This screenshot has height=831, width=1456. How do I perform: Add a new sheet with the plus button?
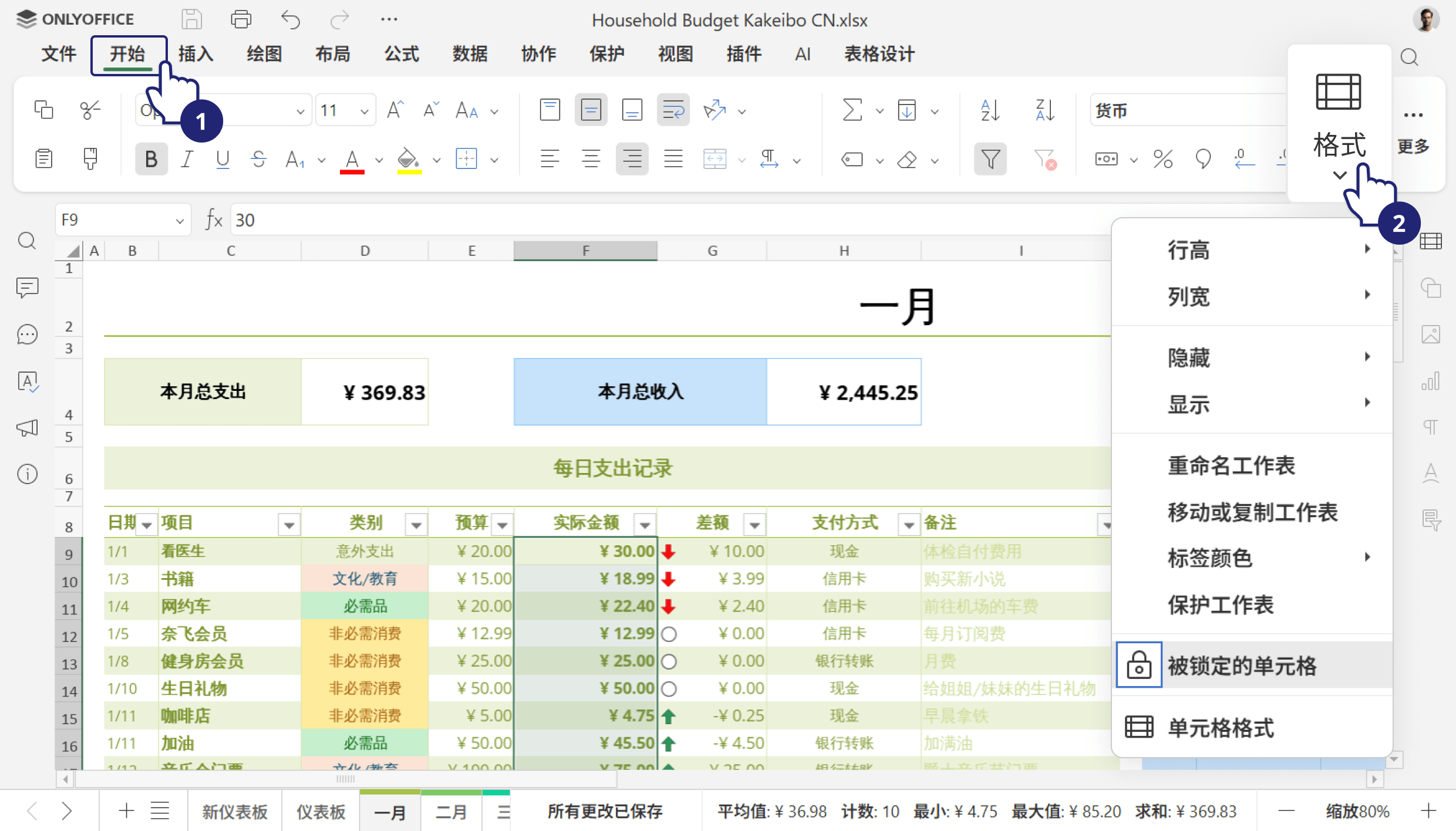click(x=126, y=810)
